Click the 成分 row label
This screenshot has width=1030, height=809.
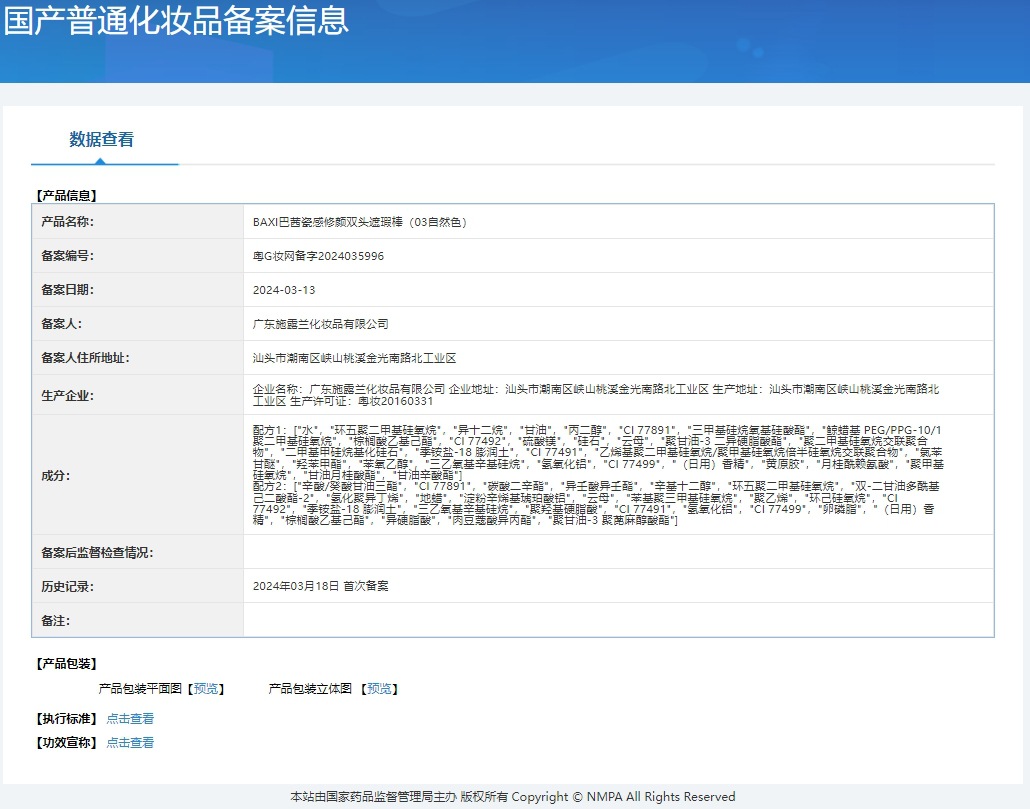56,475
